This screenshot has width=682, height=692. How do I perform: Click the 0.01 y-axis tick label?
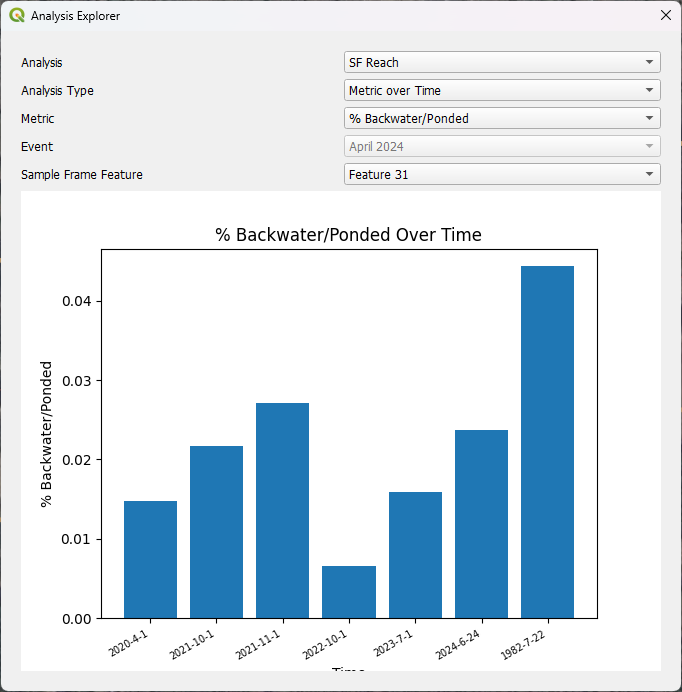(76, 539)
